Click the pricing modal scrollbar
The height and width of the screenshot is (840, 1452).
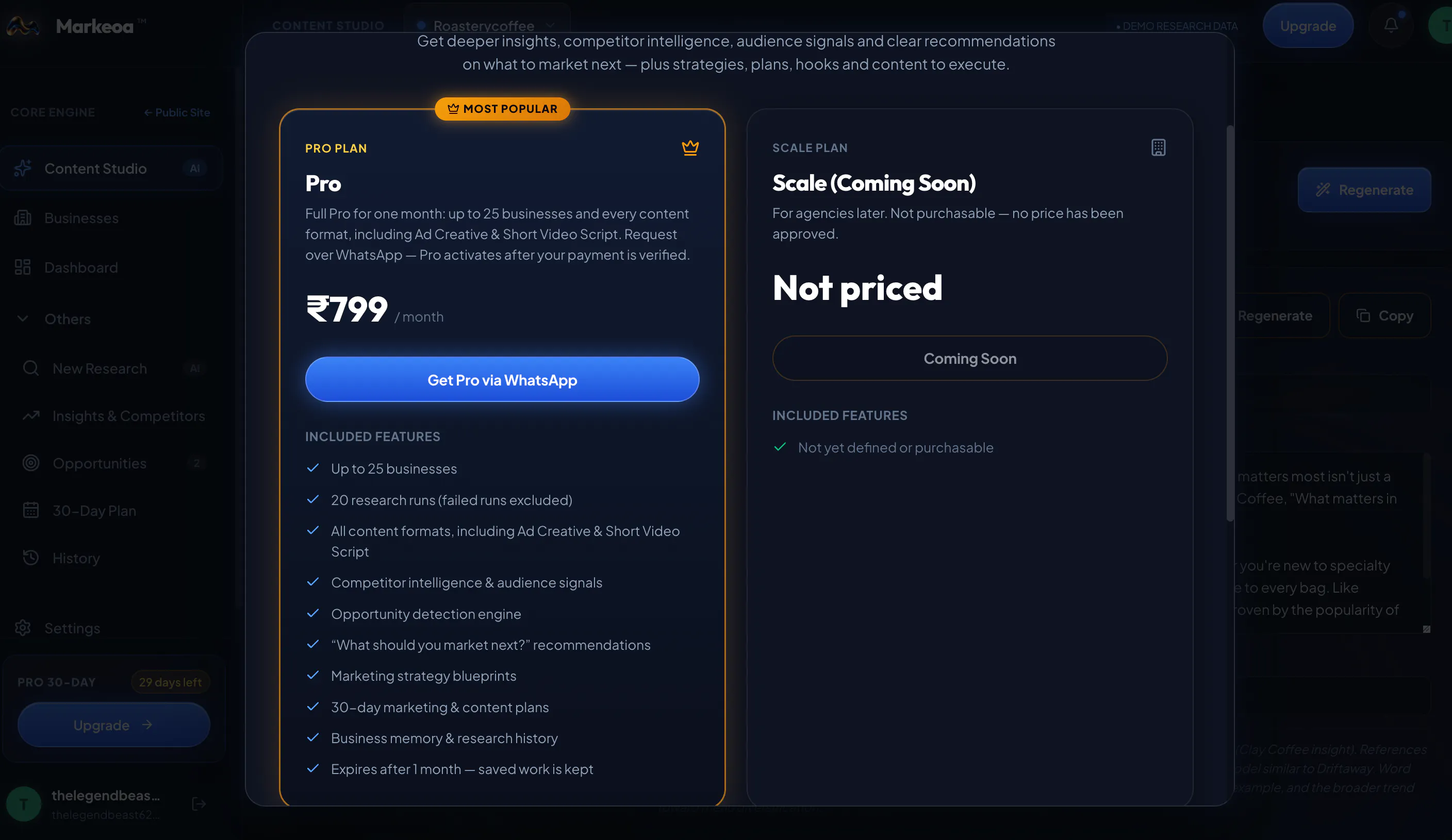pyautogui.click(x=1230, y=323)
